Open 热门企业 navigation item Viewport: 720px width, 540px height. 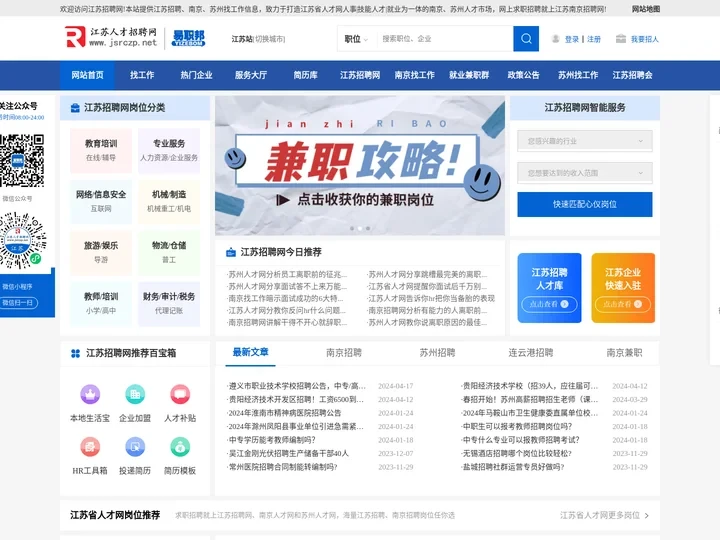pos(196,75)
